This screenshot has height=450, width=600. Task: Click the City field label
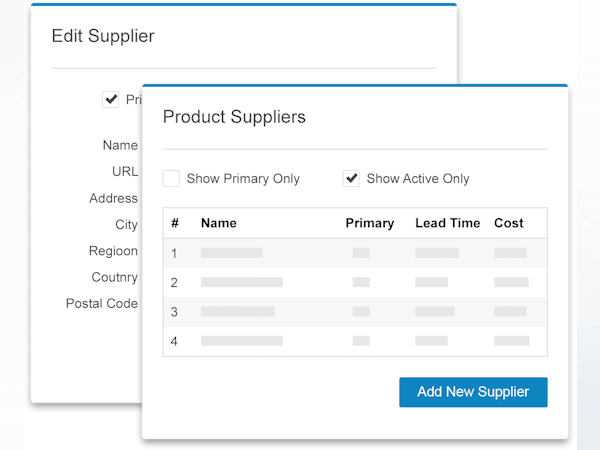[x=126, y=225]
